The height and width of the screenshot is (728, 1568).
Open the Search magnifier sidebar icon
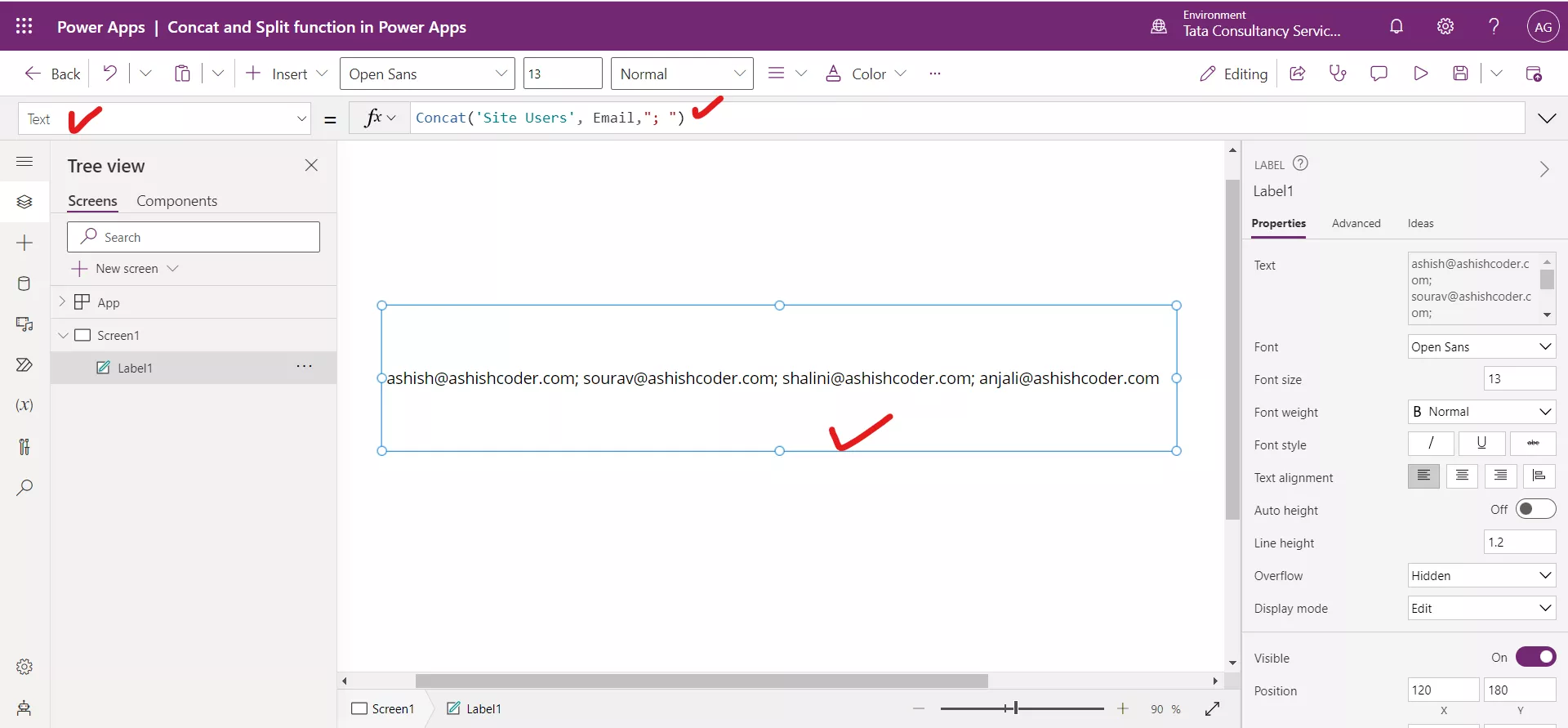pos(24,488)
